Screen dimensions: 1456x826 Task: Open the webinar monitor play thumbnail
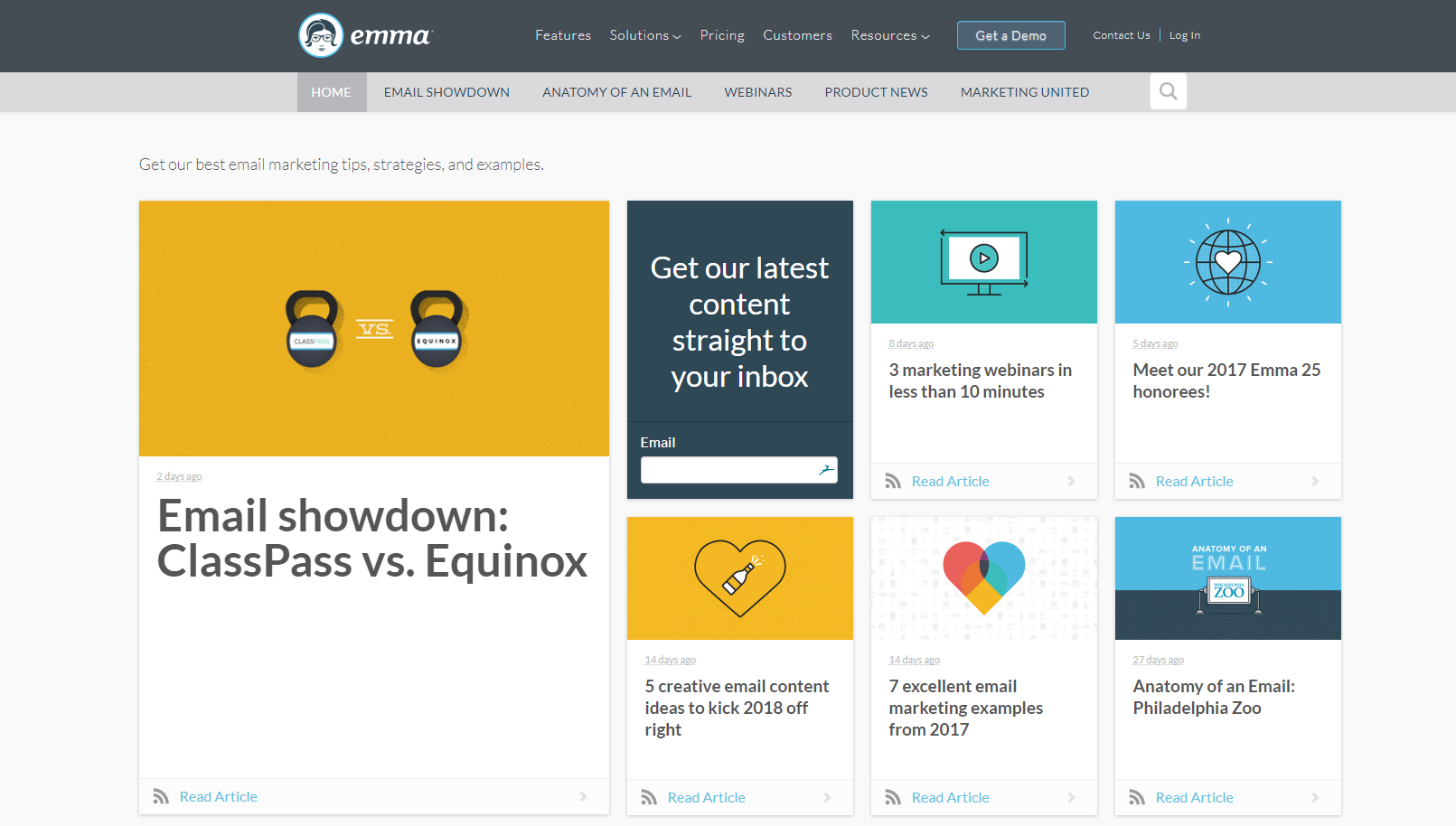[984, 262]
